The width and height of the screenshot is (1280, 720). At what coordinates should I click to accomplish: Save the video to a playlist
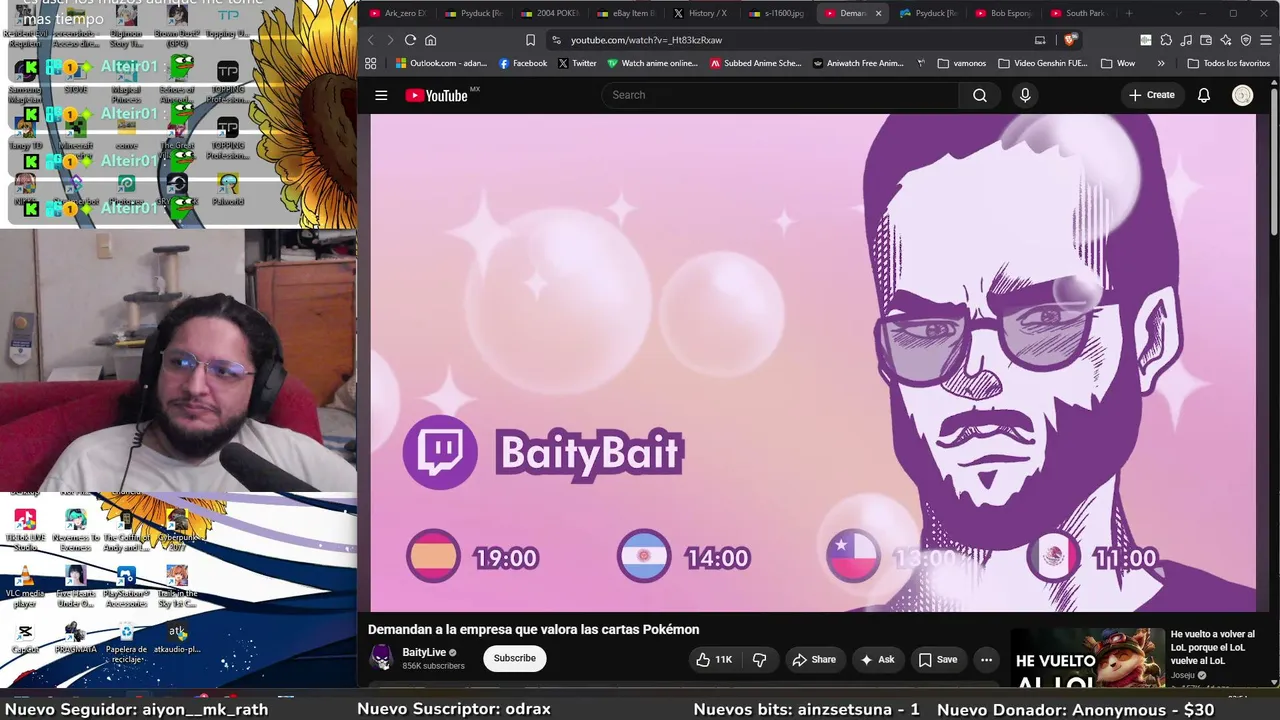938,659
